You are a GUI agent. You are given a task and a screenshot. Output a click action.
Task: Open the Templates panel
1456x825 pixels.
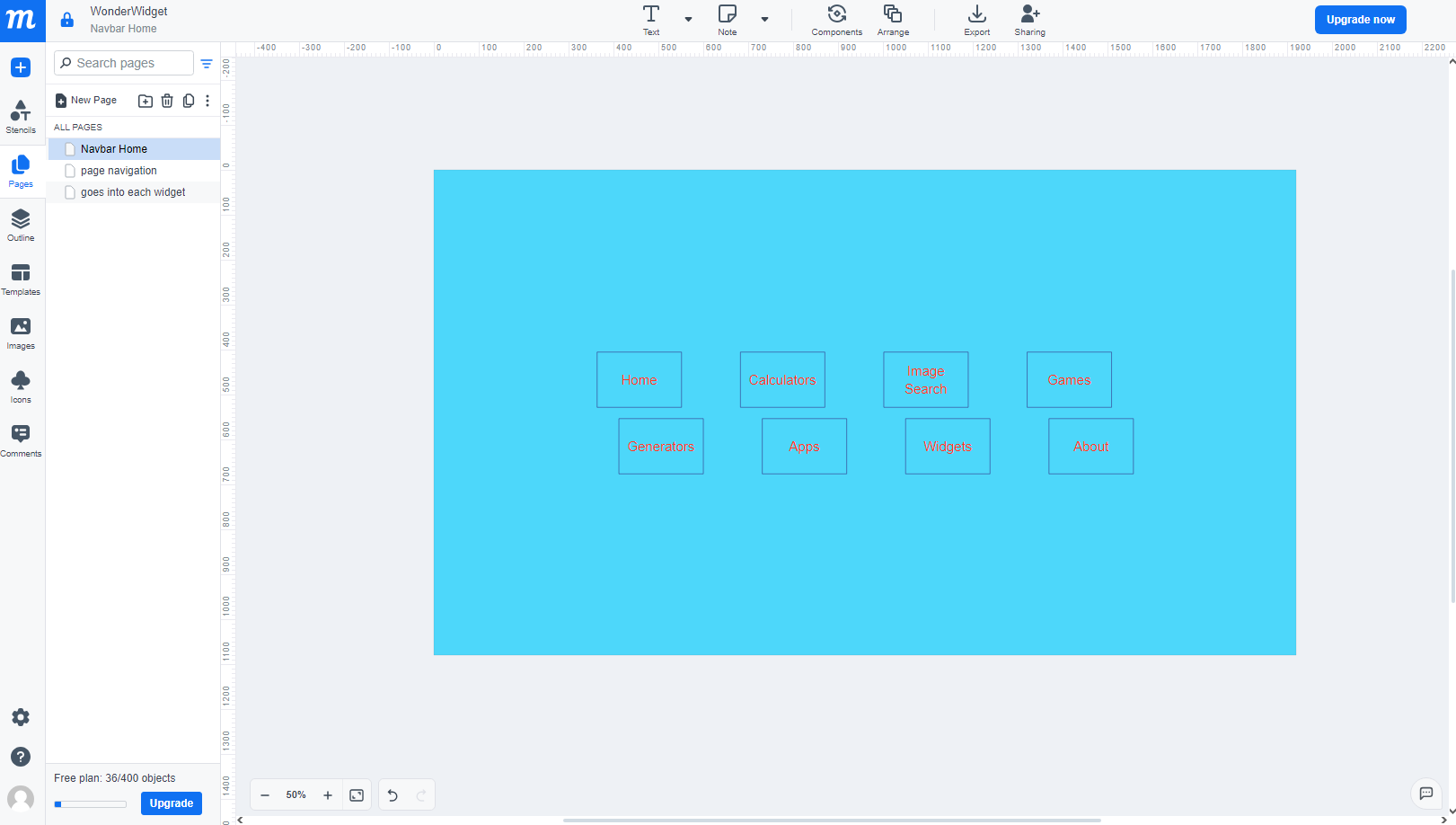point(21,279)
